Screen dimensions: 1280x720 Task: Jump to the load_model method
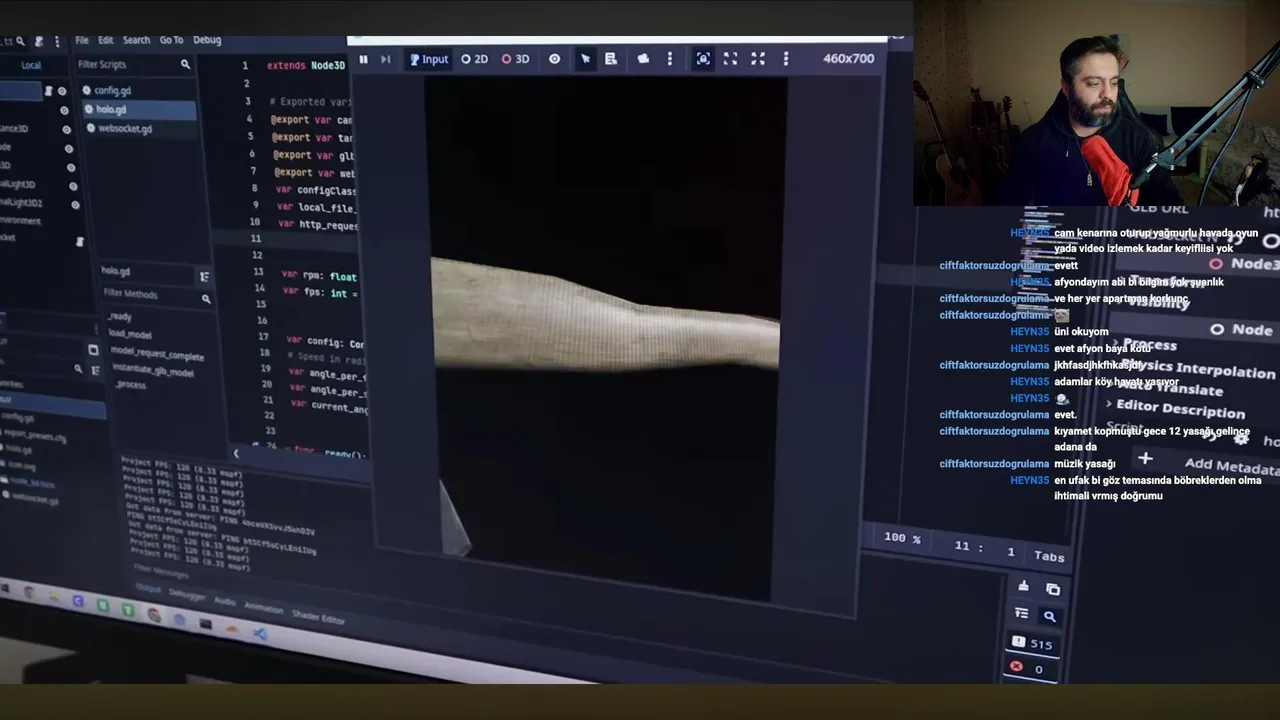[x=130, y=334]
